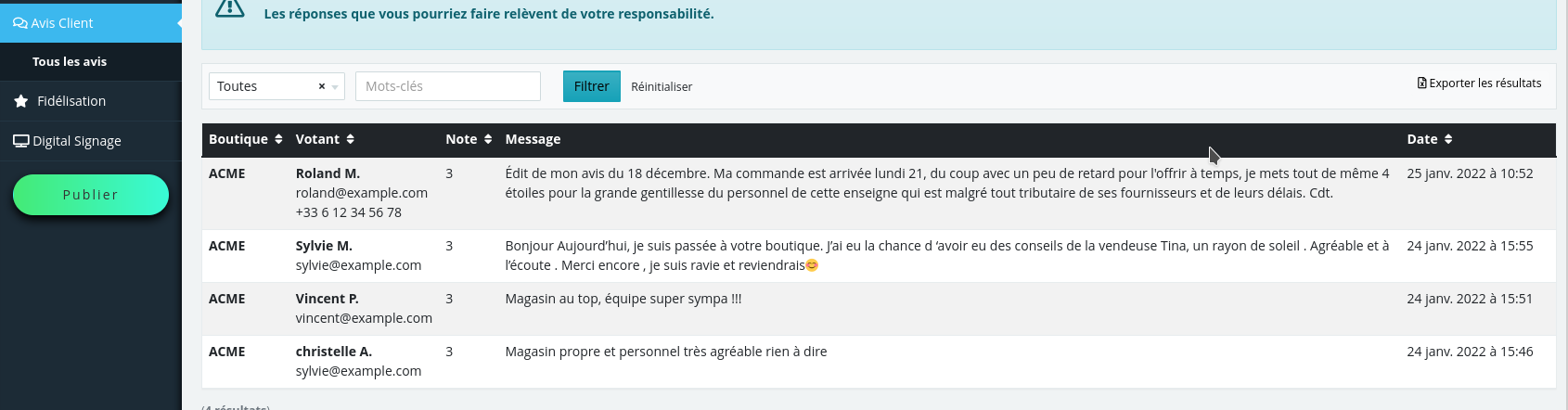Click the Filtrer button
Image resolution: width=1568 pixels, height=410 pixels.
tap(592, 86)
